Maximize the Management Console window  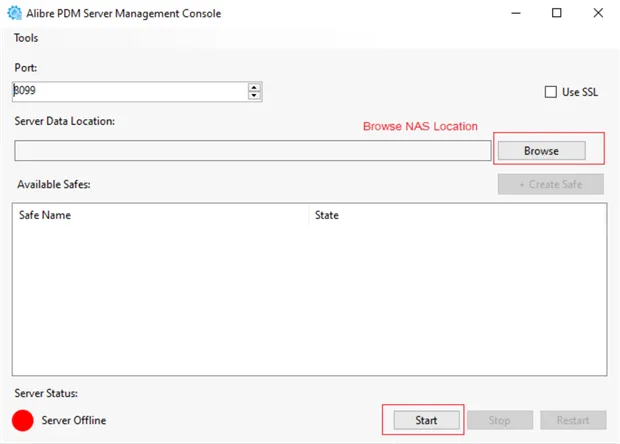pyautogui.click(x=556, y=13)
